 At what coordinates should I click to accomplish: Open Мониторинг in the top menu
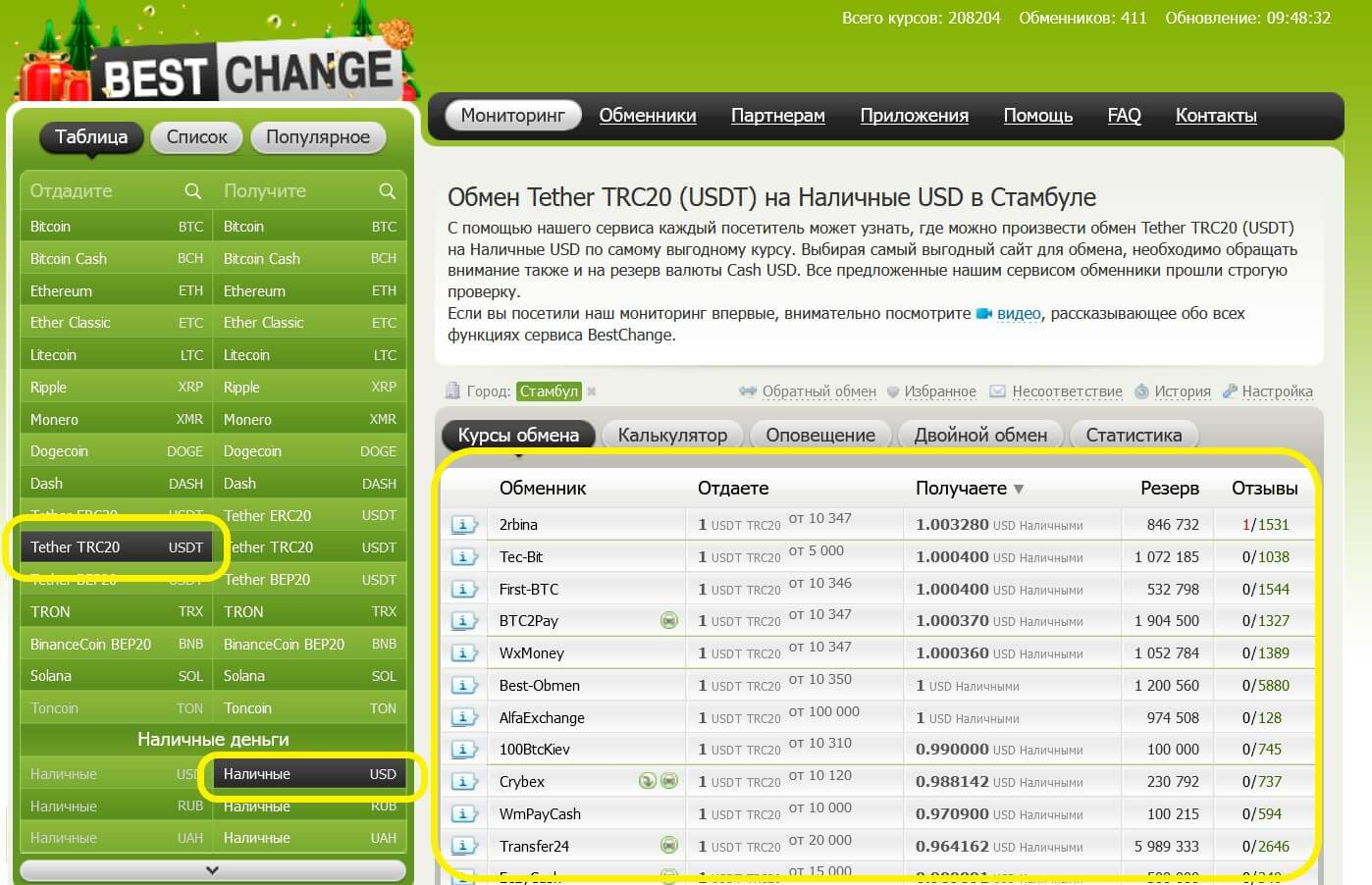[512, 116]
